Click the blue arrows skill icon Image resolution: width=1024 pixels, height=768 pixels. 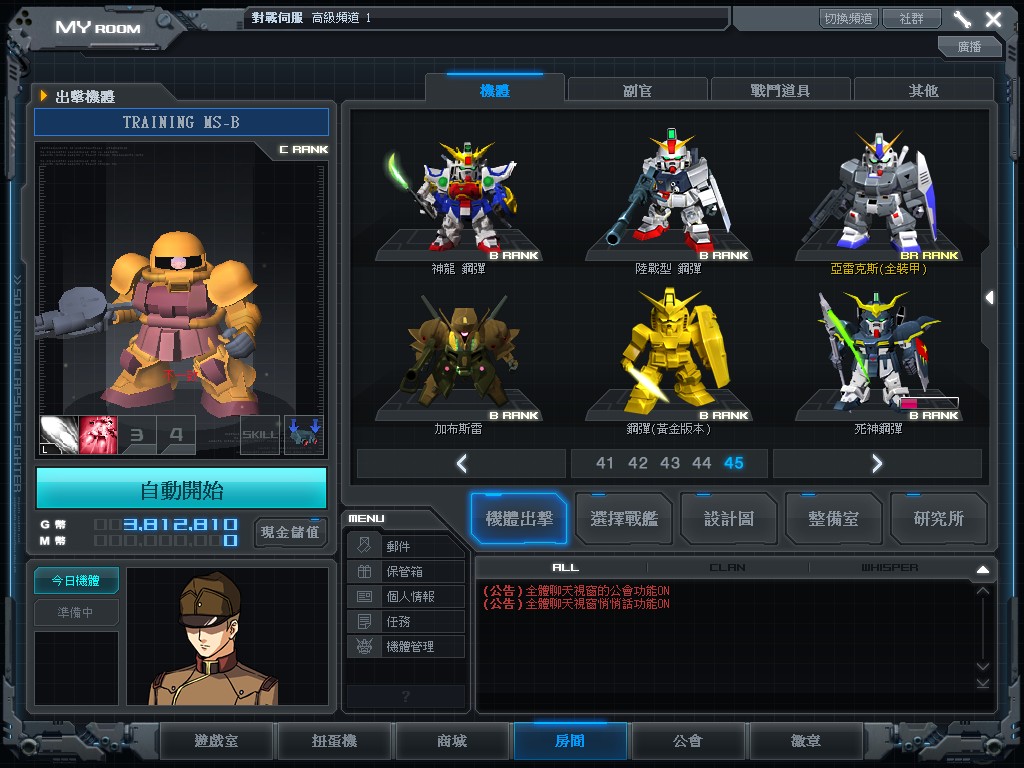click(x=304, y=435)
